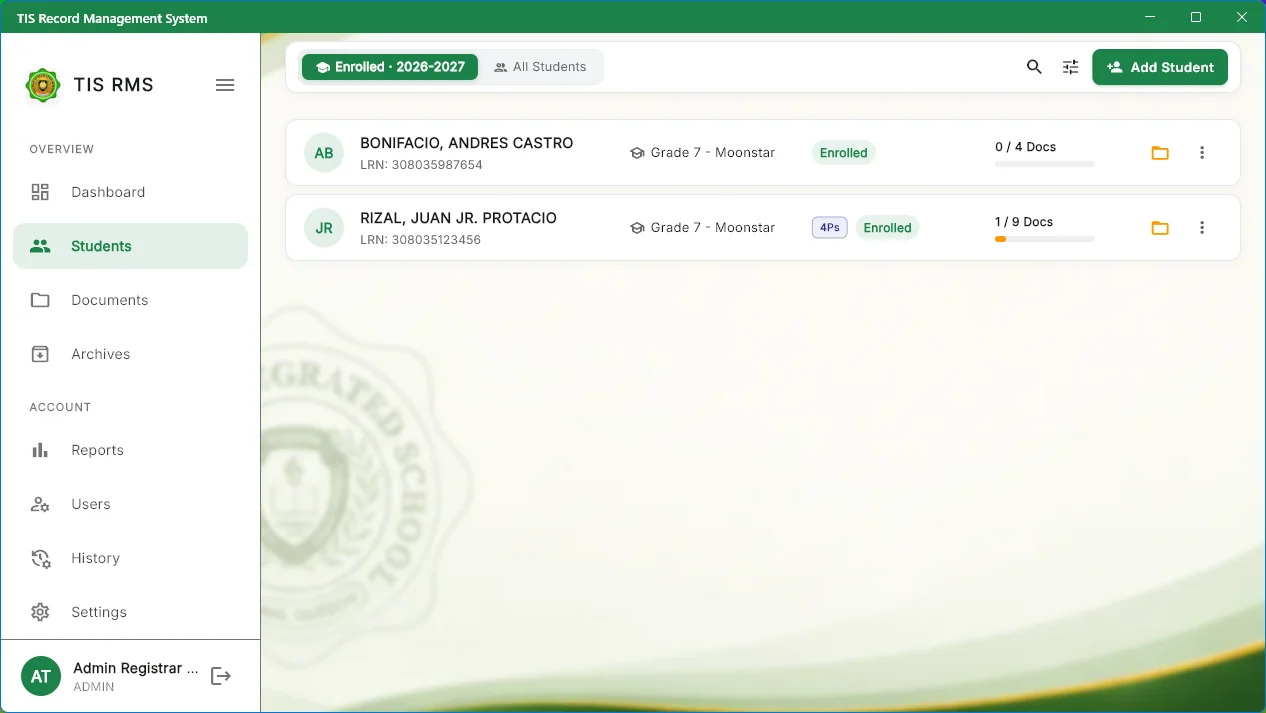Click the TIS RMS sidebar title
This screenshot has width=1266, height=713.
[114, 85]
